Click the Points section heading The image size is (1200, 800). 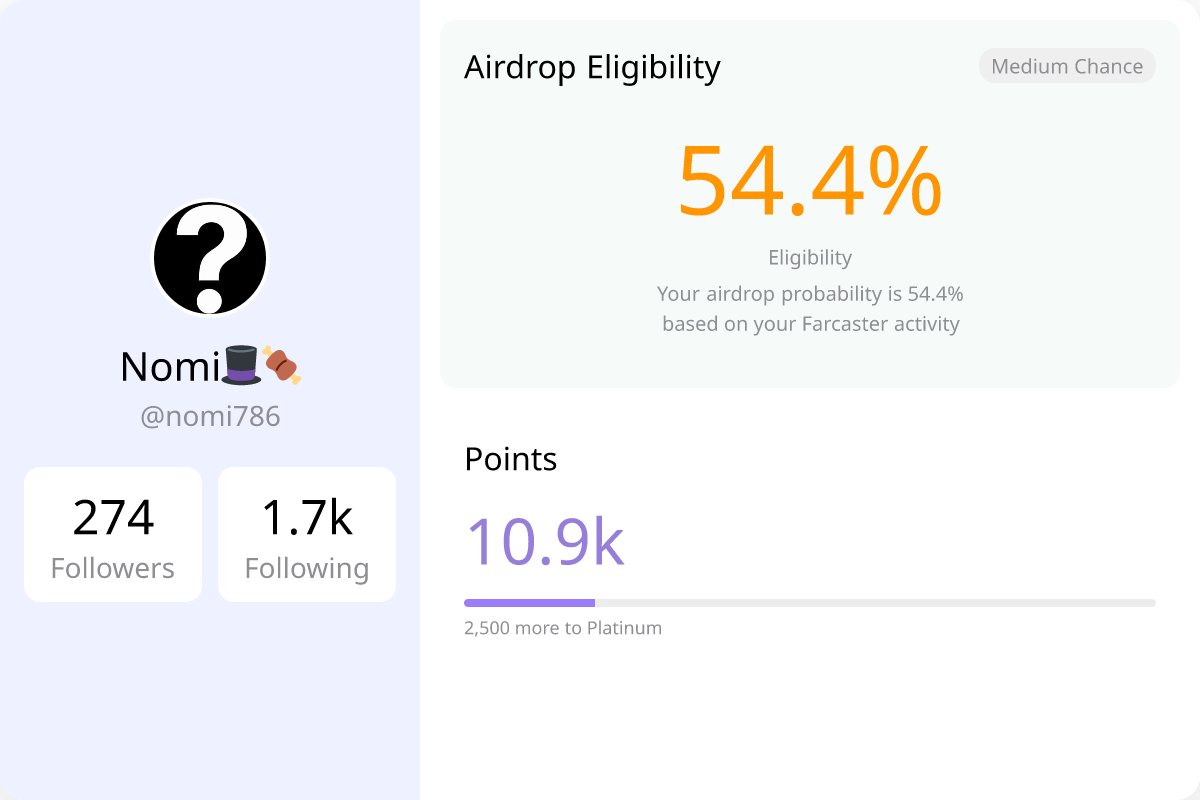pyautogui.click(x=511, y=459)
